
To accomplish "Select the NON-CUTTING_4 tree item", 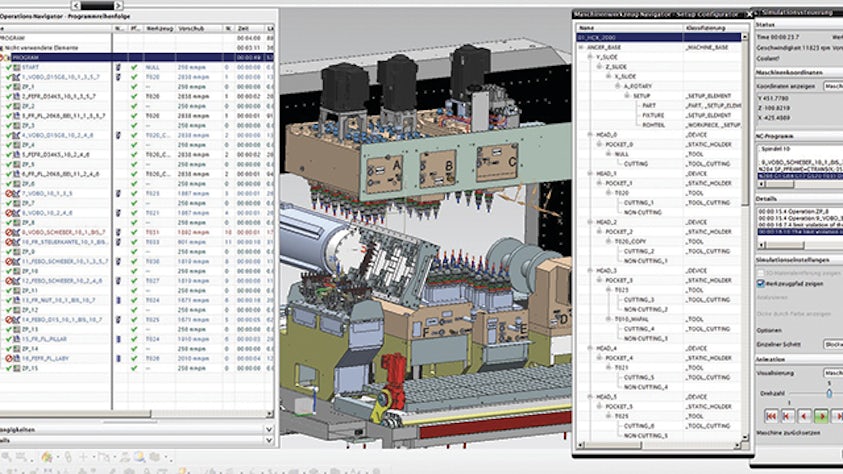I will click(x=646, y=387).
